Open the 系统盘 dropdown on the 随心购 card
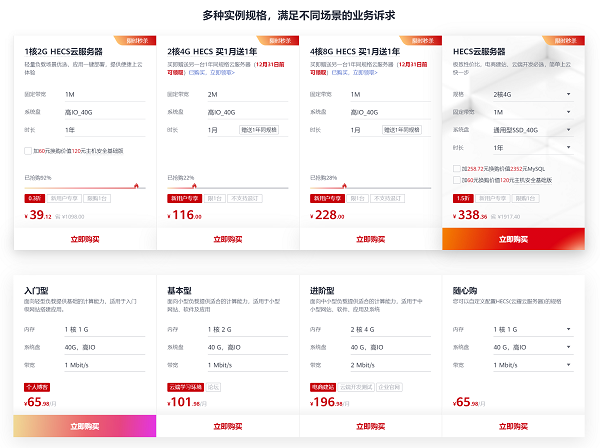Image resolution: width=600 pixels, height=448 pixels. (x=533, y=347)
